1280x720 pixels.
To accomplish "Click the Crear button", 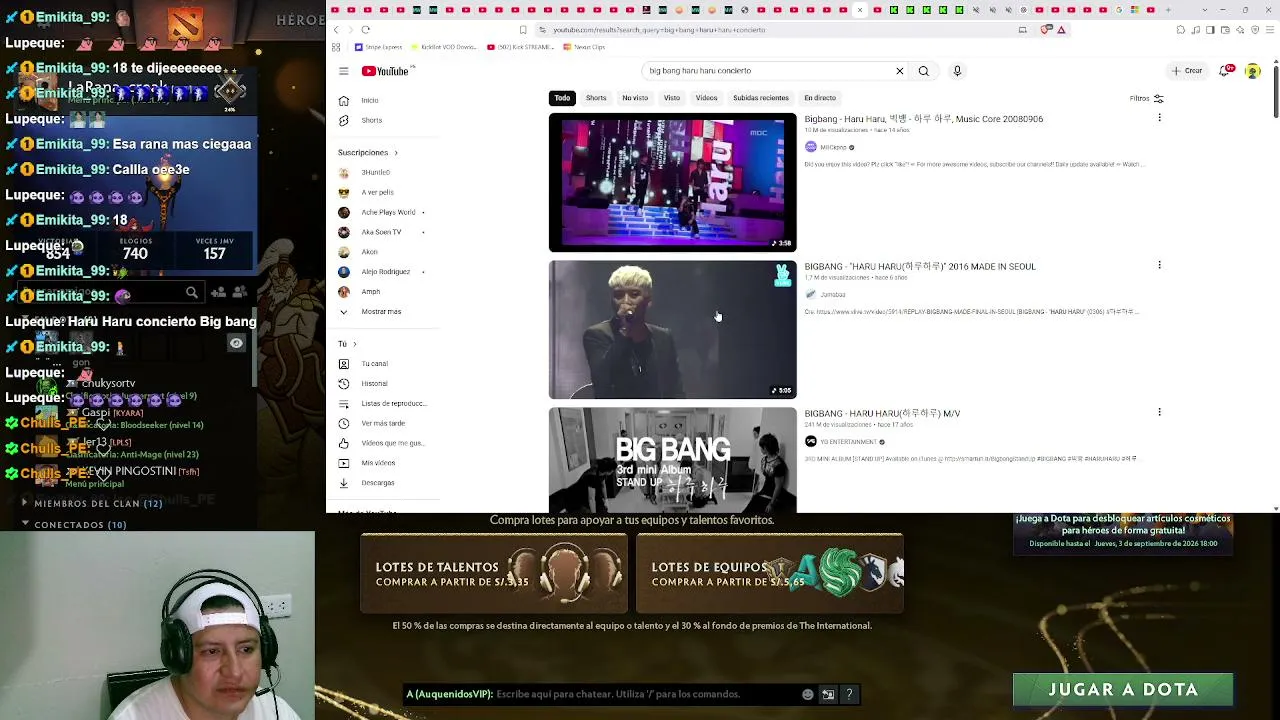I will 1187,71.
